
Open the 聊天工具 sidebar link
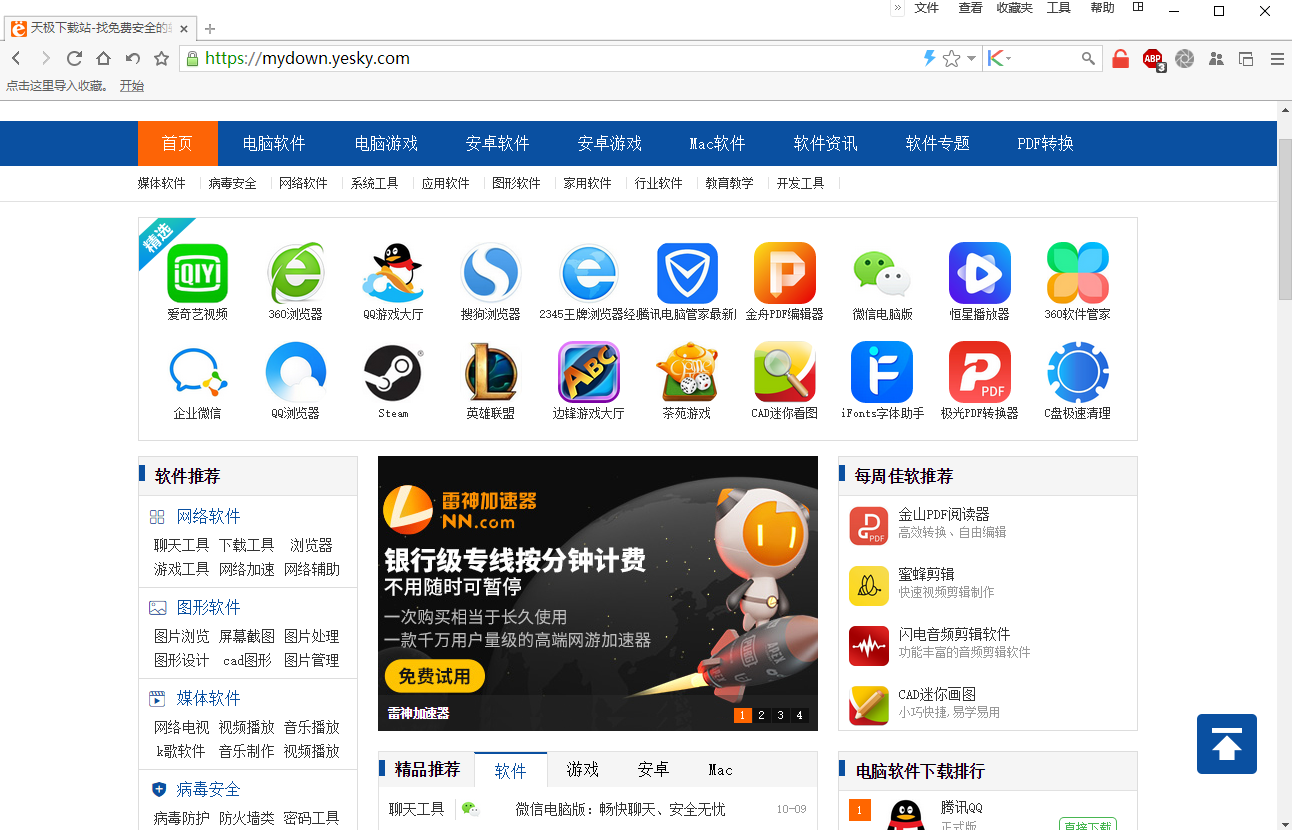pos(181,545)
